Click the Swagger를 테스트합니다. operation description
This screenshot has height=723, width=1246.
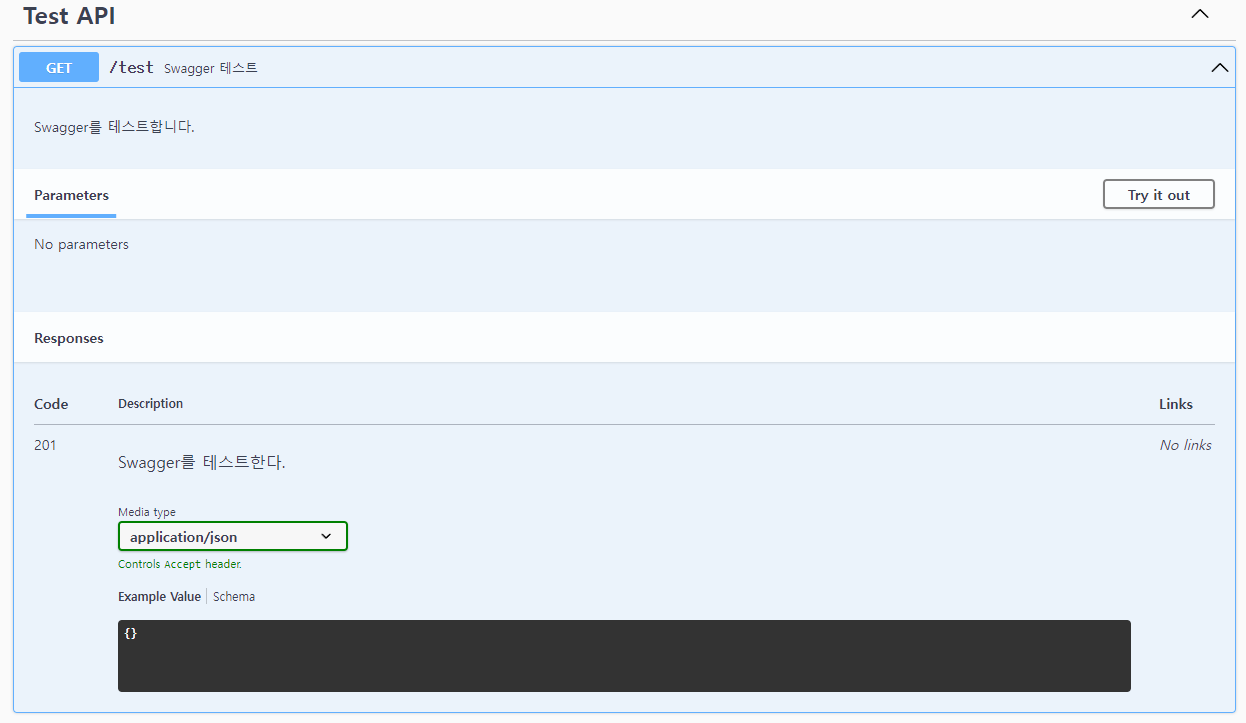(114, 127)
